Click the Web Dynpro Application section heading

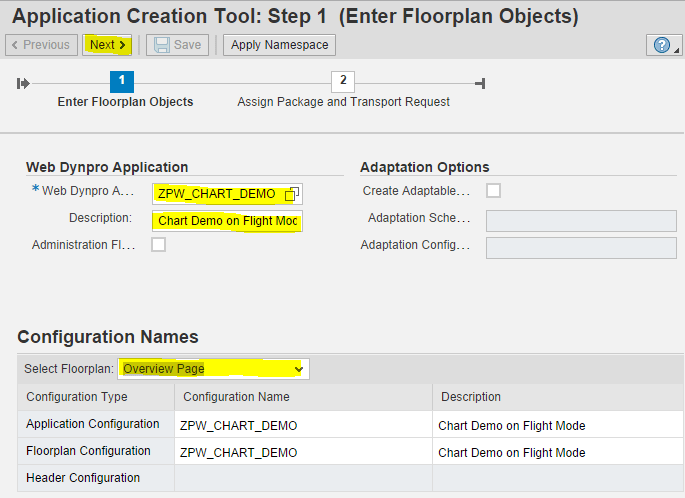click(107, 167)
